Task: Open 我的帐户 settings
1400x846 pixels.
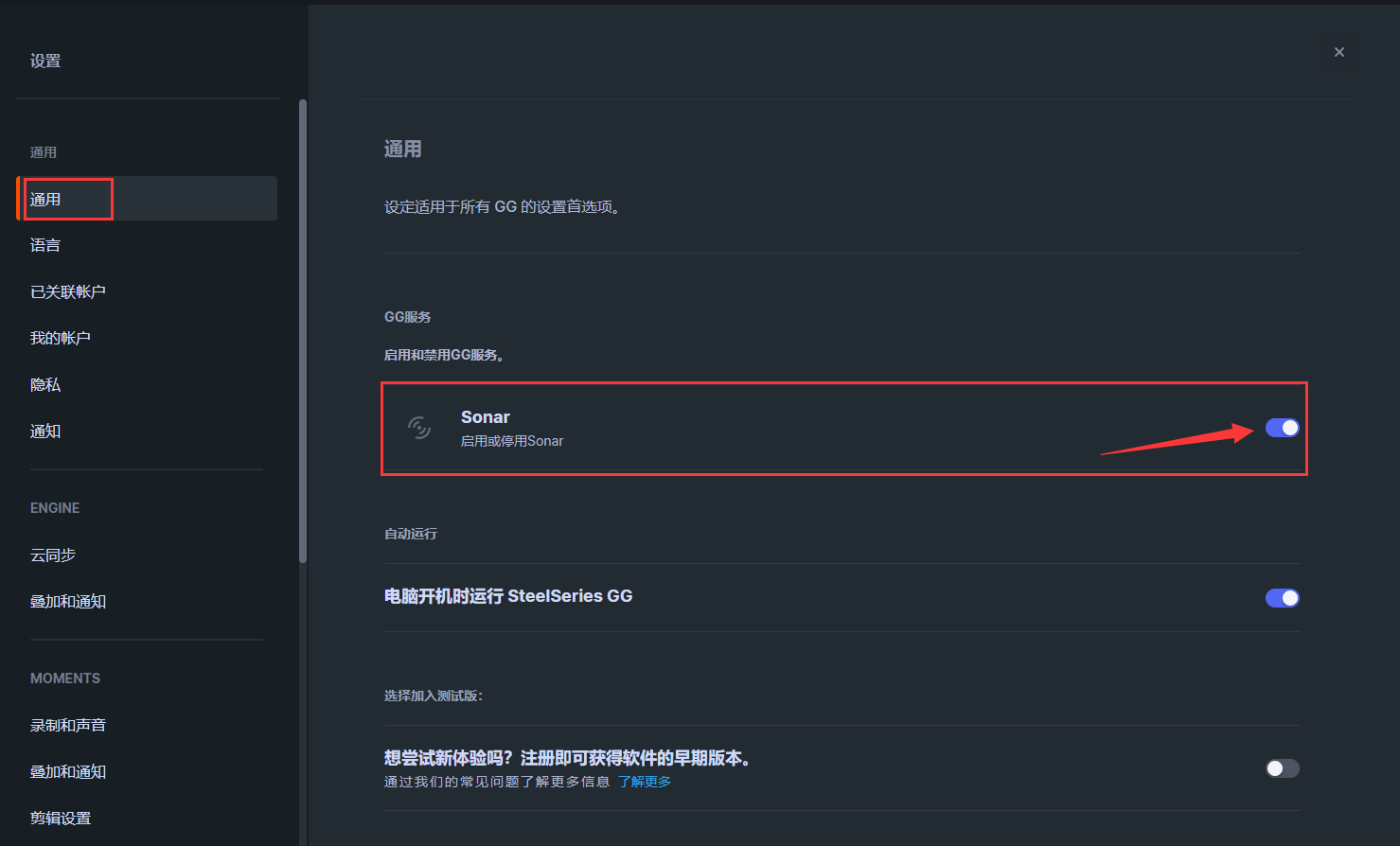Action: click(x=61, y=338)
